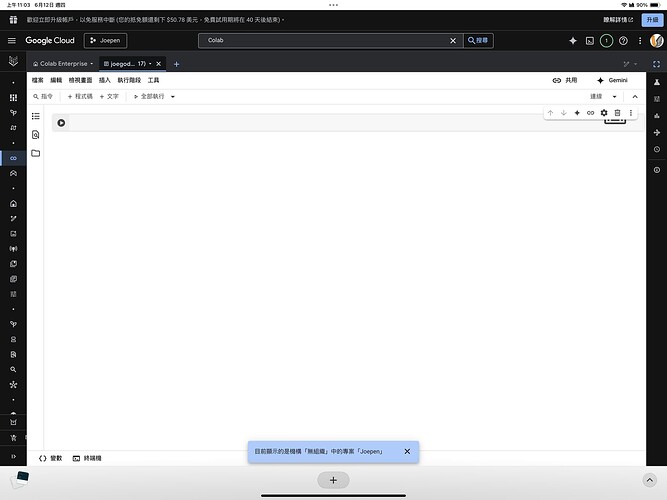The width and height of the screenshot is (667, 500).
Task: Expand the 連線 connection options arrow
Action: click(614, 97)
